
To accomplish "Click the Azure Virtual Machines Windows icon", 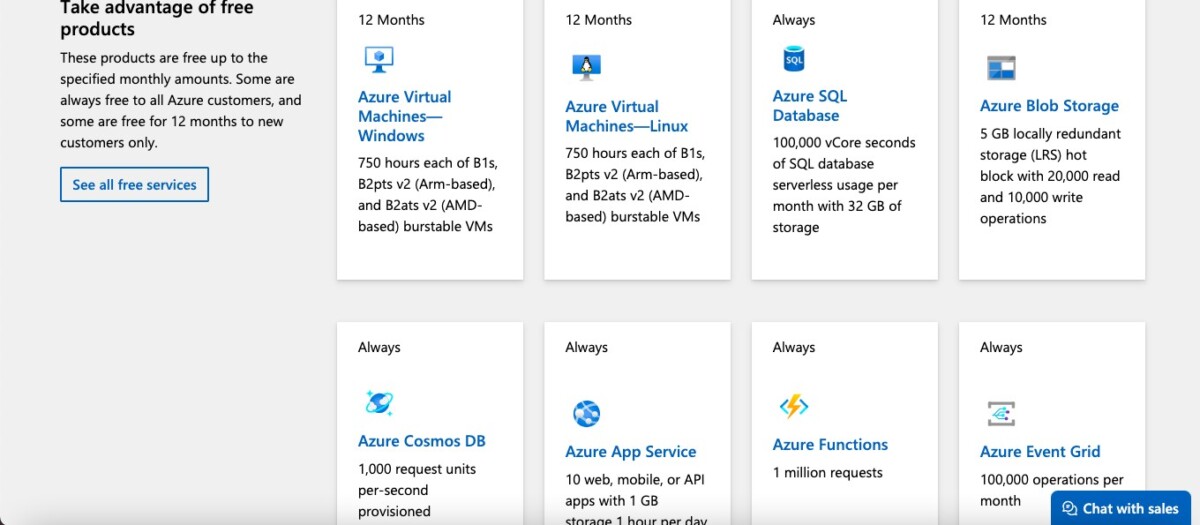I will click(379, 59).
